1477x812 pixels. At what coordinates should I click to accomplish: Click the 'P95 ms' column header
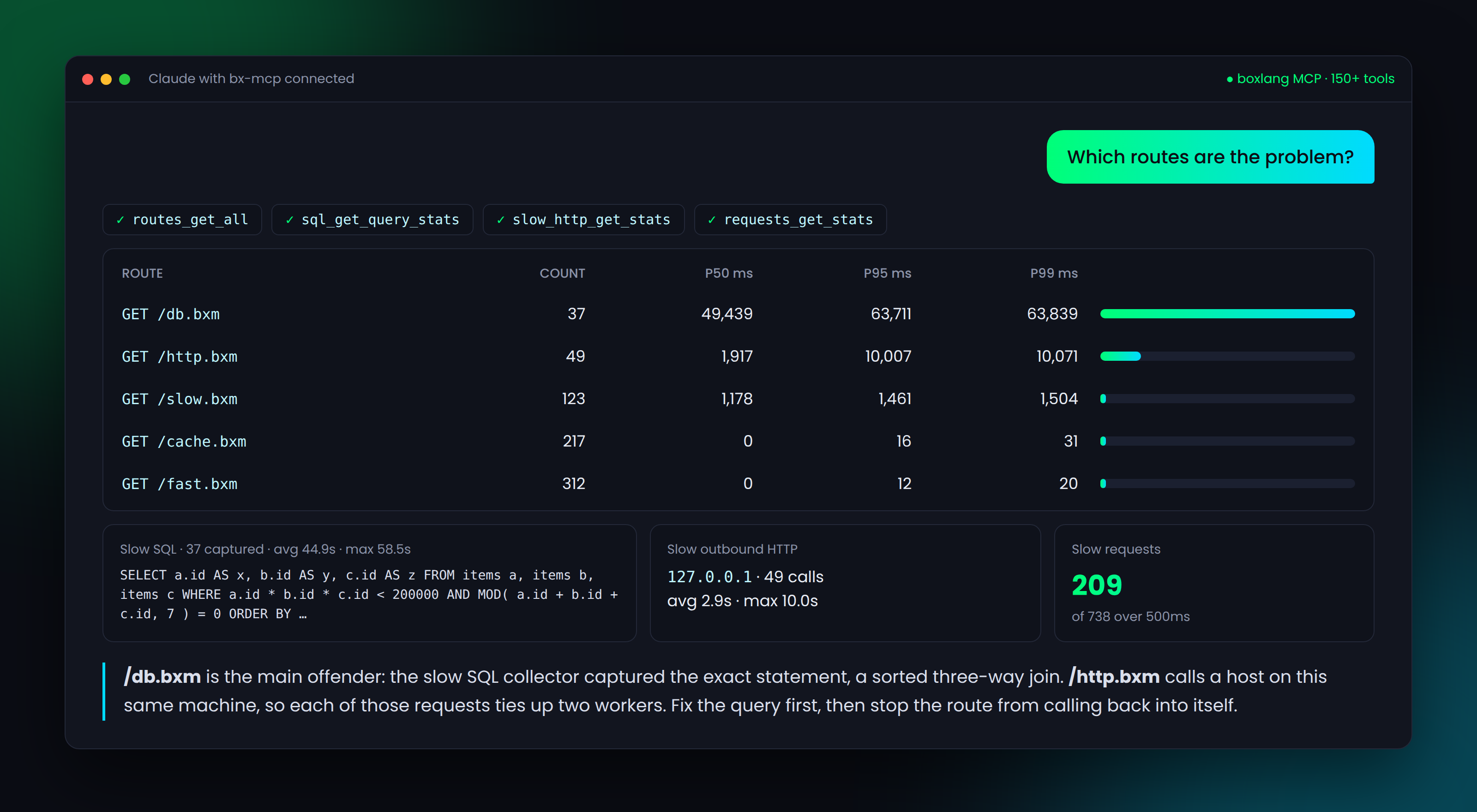887,273
